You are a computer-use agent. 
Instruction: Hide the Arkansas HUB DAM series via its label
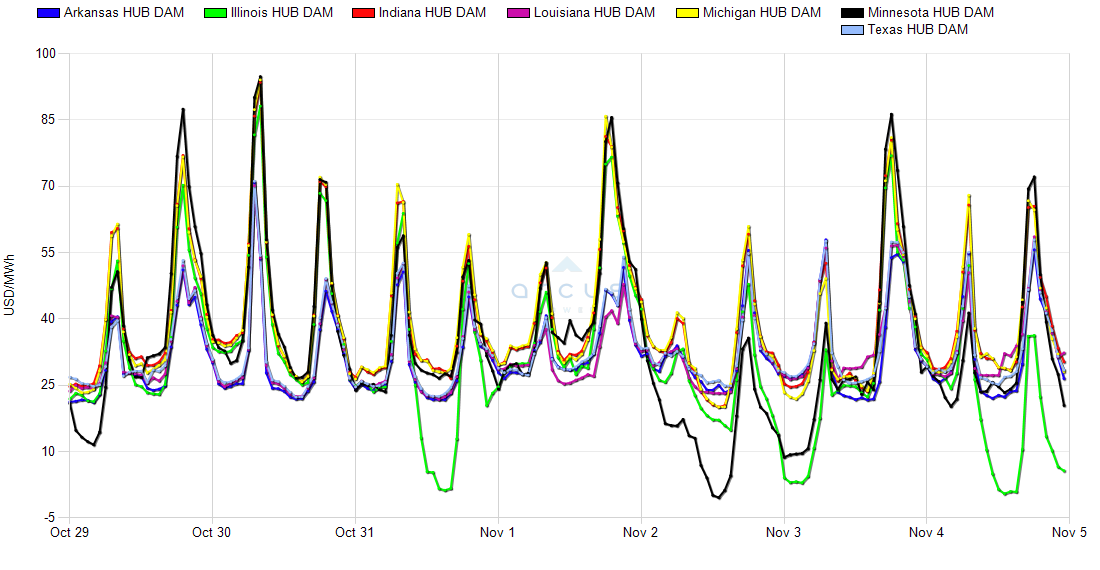(123, 13)
